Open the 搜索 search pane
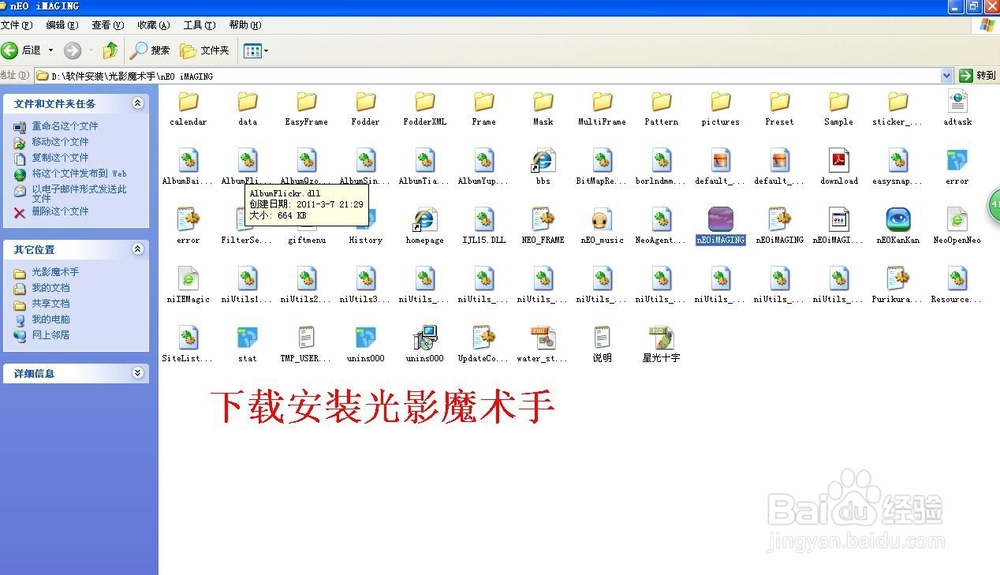The width and height of the screenshot is (1000, 575). 150,50
